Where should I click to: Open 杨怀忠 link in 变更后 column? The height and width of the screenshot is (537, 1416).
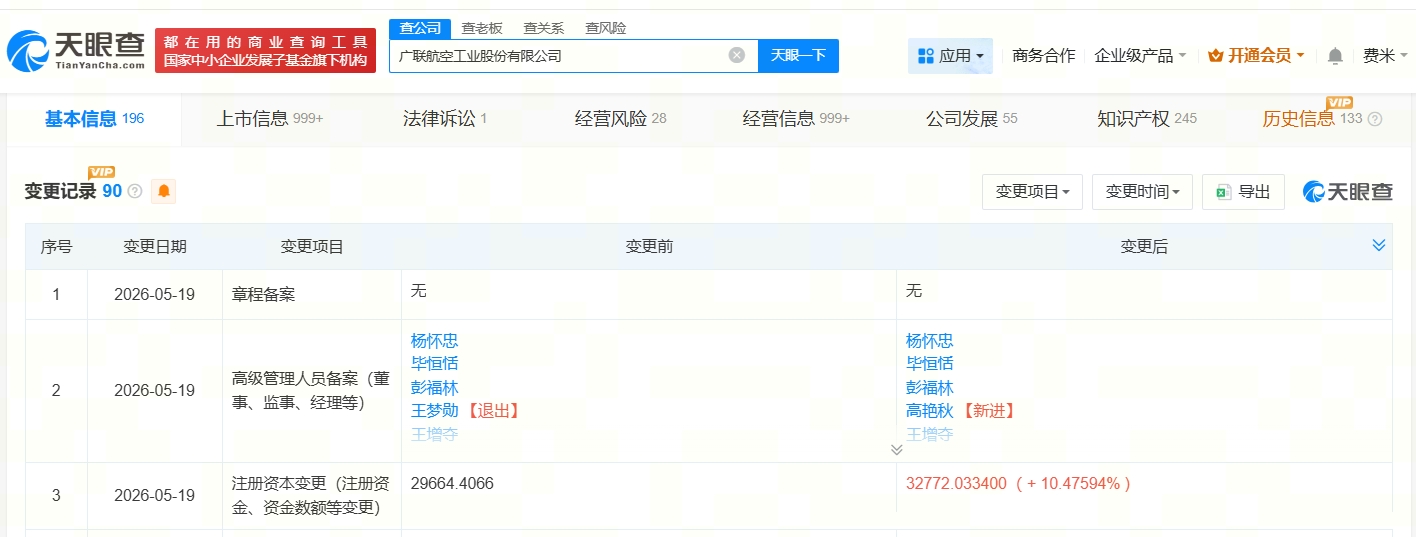point(930,341)
